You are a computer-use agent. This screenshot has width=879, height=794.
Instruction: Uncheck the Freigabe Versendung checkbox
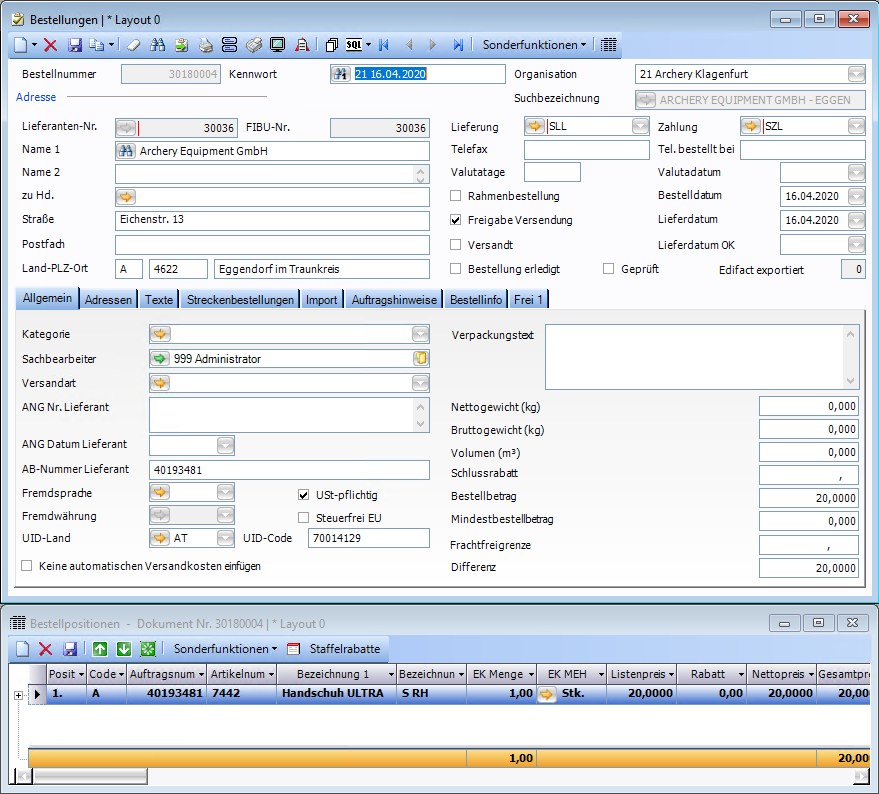point(457,220)
